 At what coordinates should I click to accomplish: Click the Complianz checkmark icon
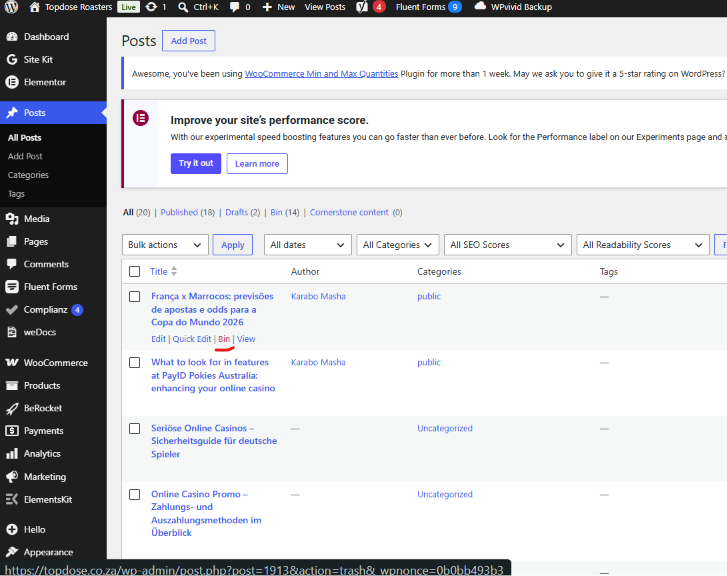click(12, 309)
